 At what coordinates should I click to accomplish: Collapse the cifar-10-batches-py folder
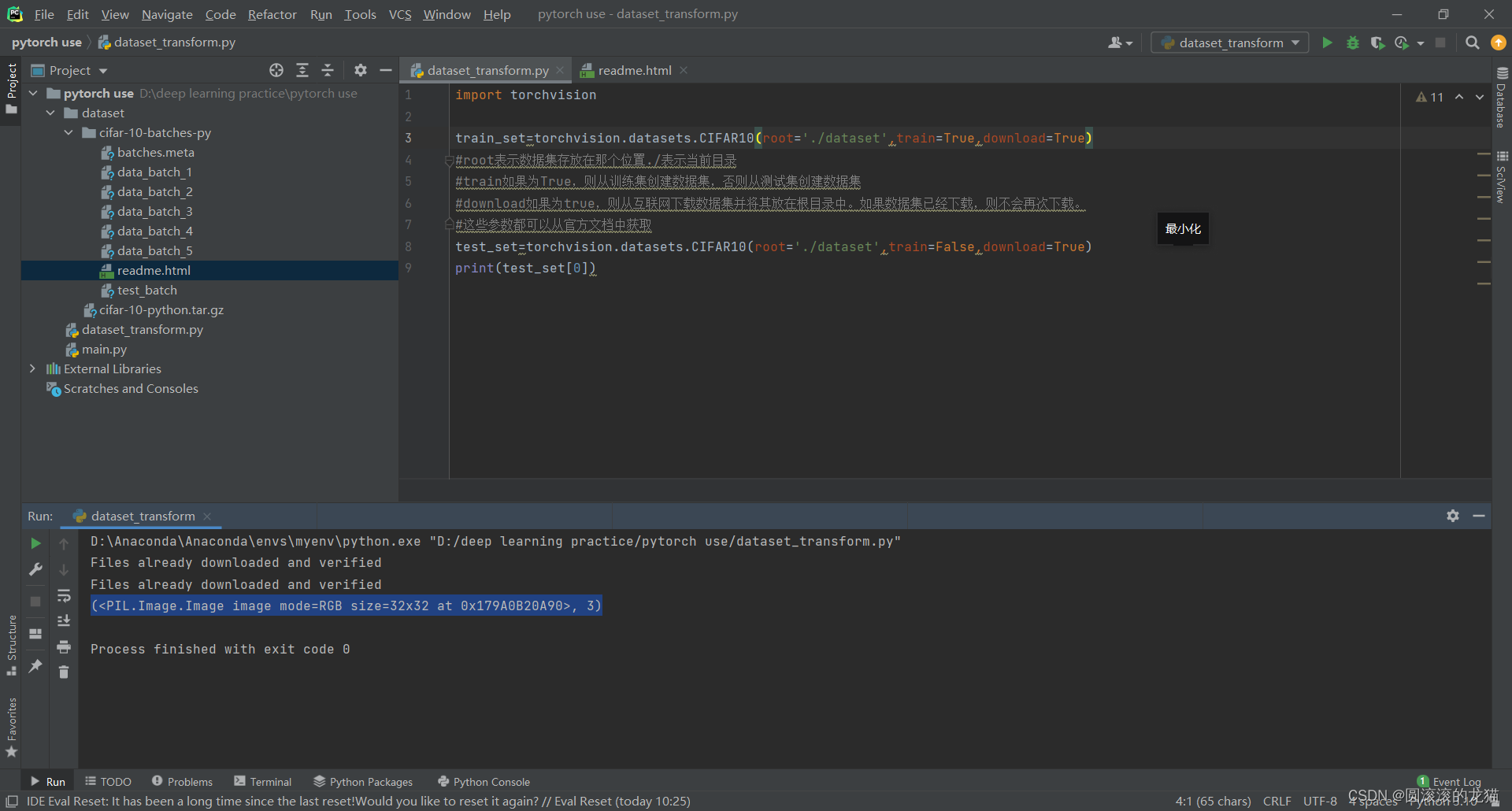[69, 132]
